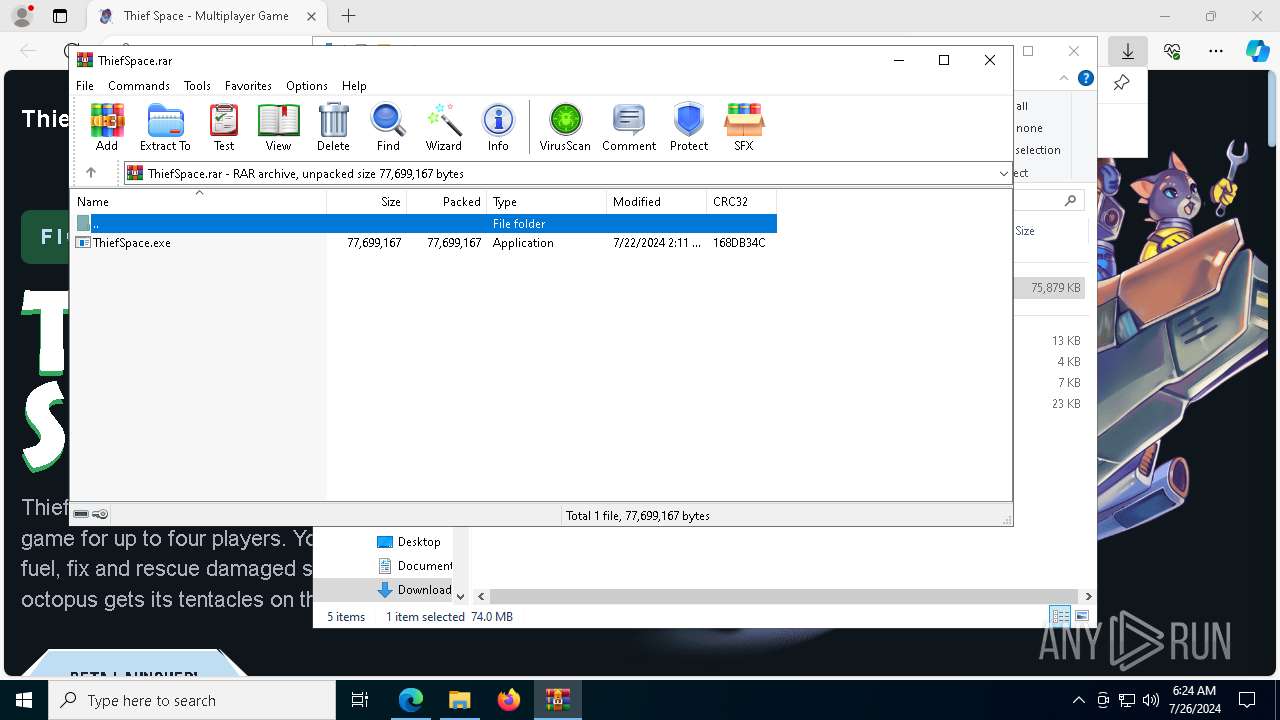Image resolution: width=1280 pixels, height=720 pixels.
Task: Close the Thief Space browser tab
Action: click(x=312, y=16)
